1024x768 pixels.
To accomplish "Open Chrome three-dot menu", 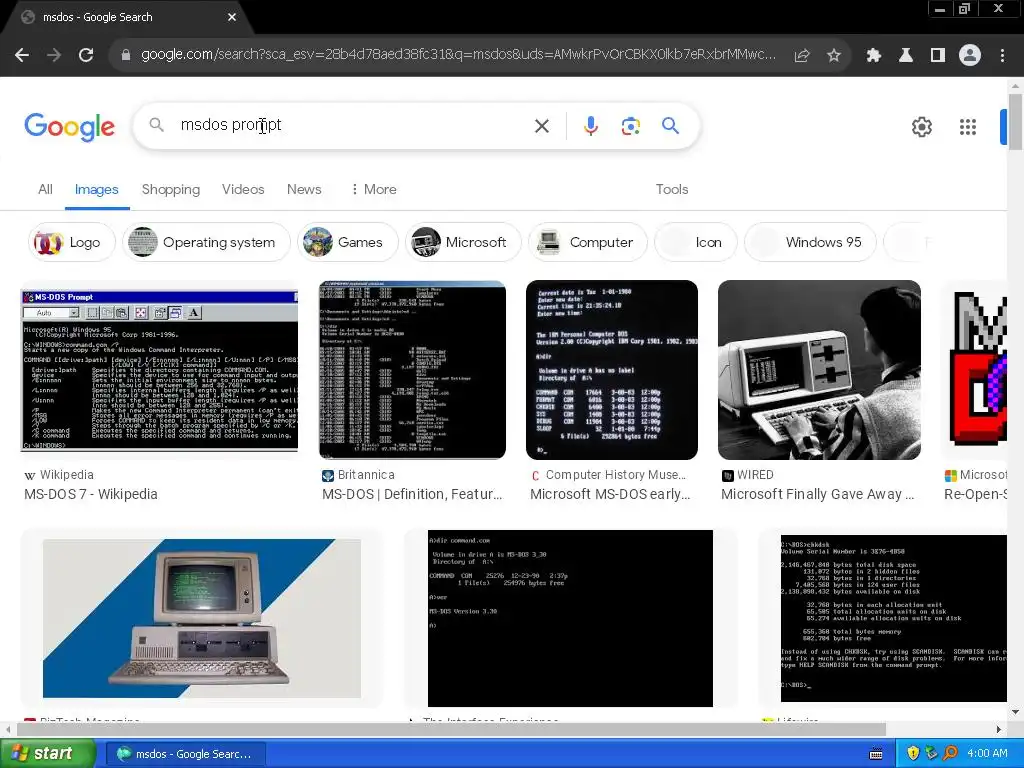I will tap(1002, 56).
